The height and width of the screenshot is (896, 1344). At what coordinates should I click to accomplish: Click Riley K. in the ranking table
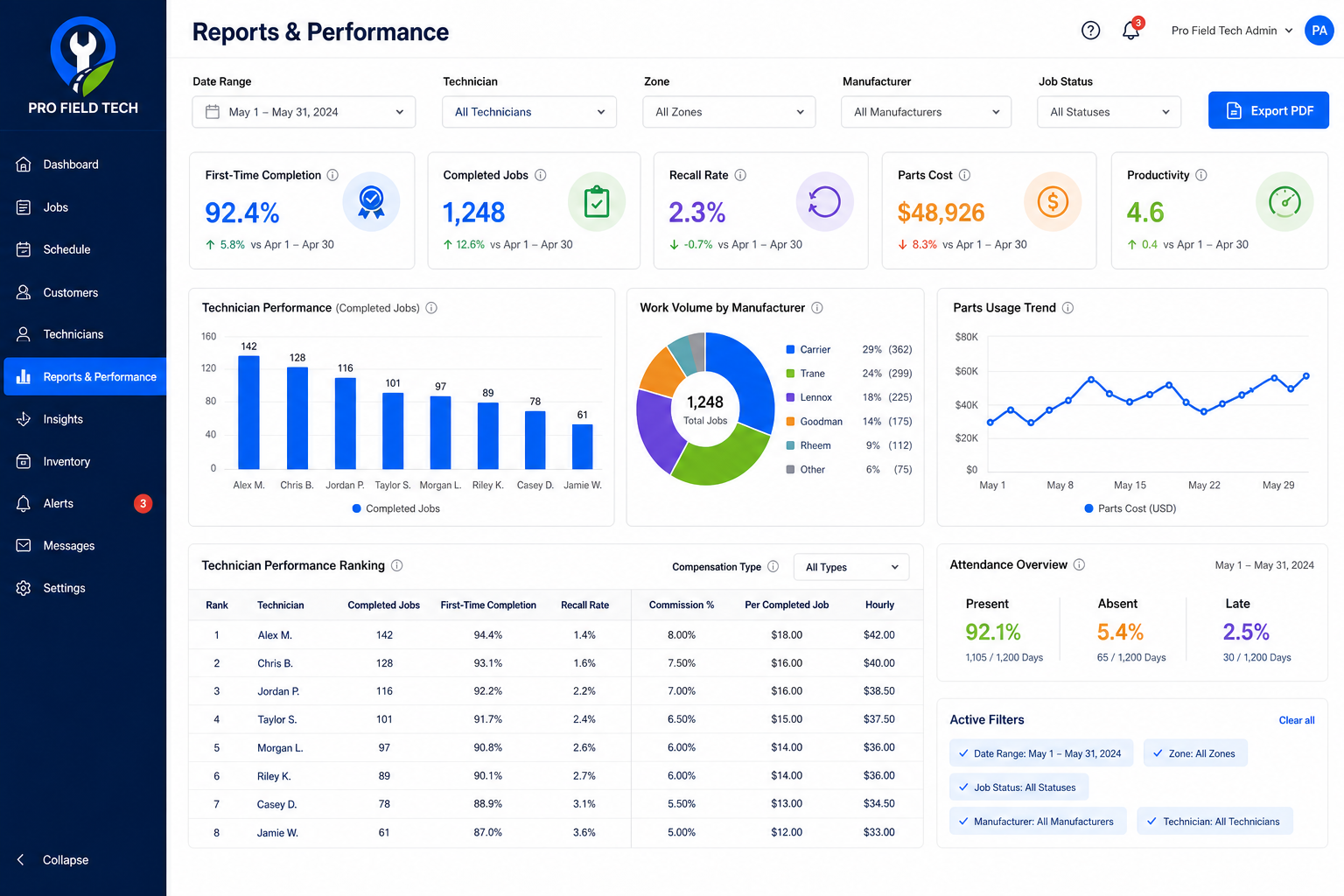(274, 776)
